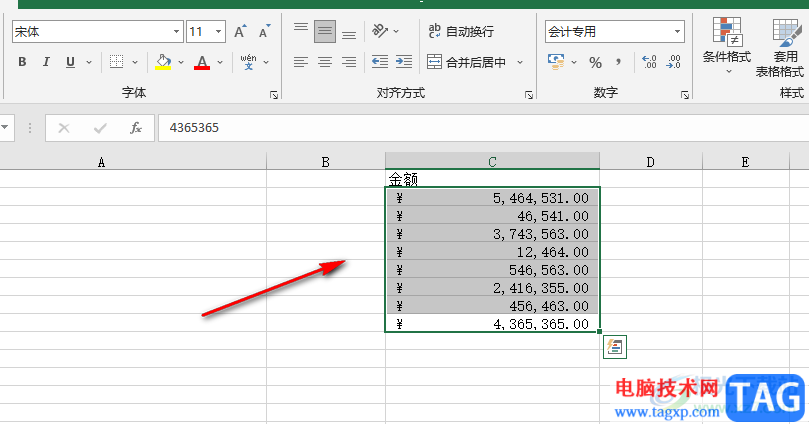809x424 pixels.
Task: Select column B header
Action: coord(326,162)
